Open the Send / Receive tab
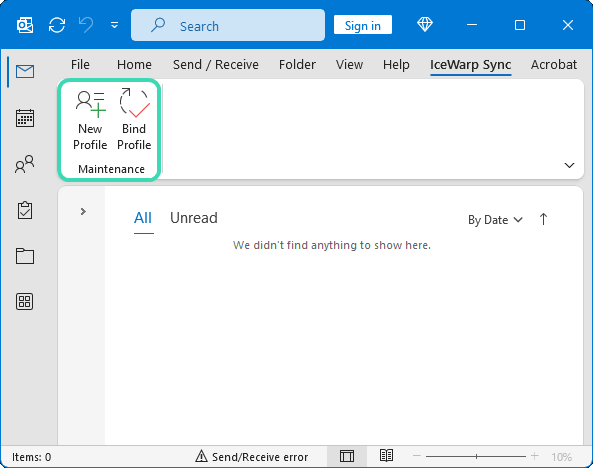The image size is (593, 468). 216,65
